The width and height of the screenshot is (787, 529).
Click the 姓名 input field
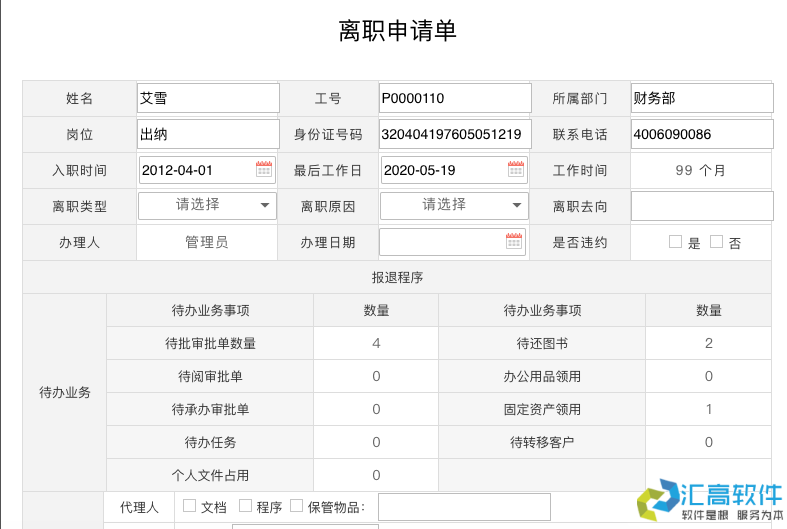[x=208, y=98]
